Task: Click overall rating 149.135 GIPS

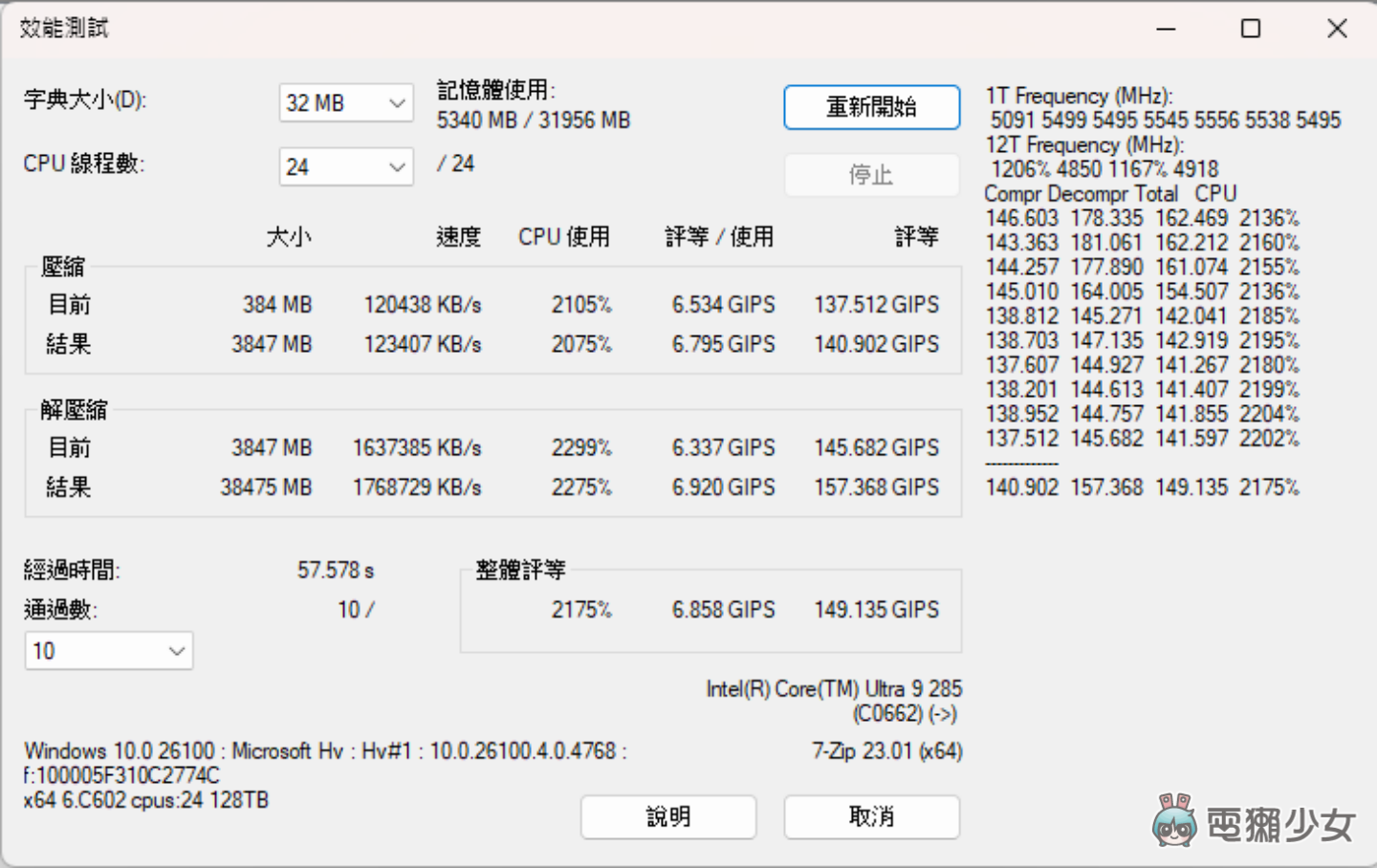Action: (x=877, y=610)
